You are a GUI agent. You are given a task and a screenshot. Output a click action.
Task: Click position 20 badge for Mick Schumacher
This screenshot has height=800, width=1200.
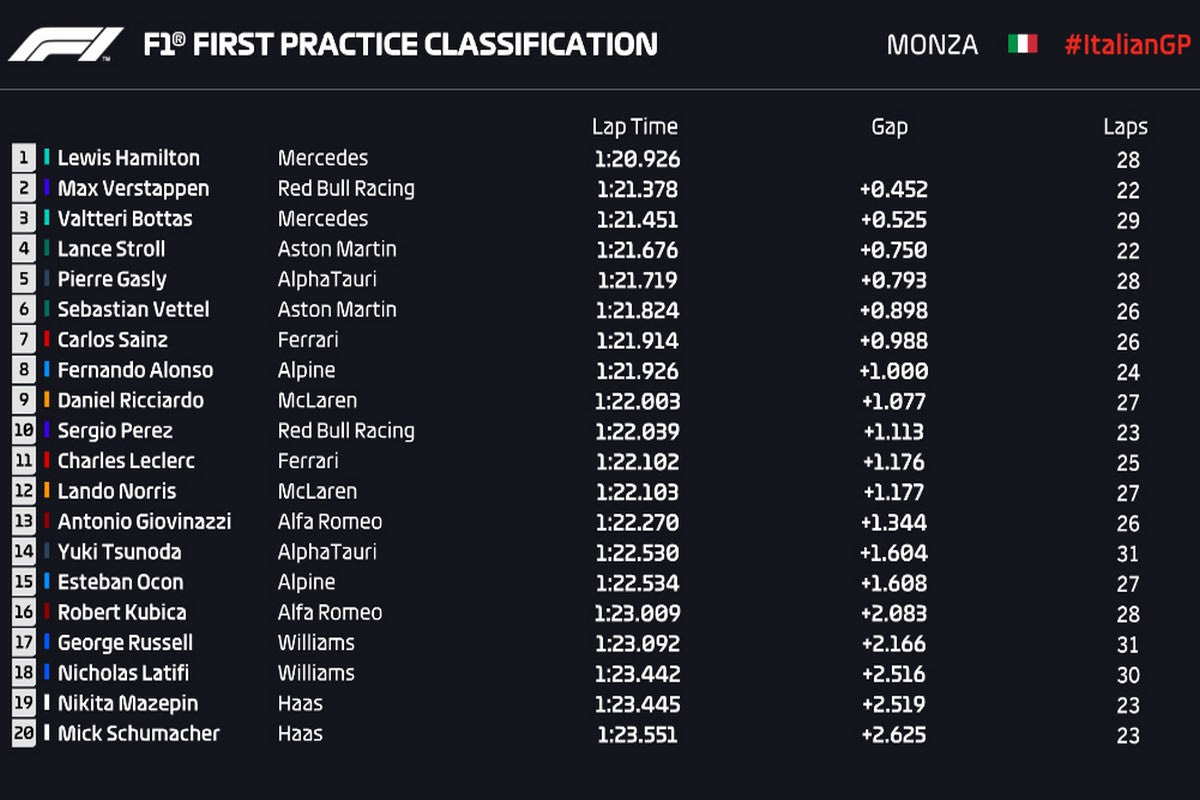(x=23, y=734)
